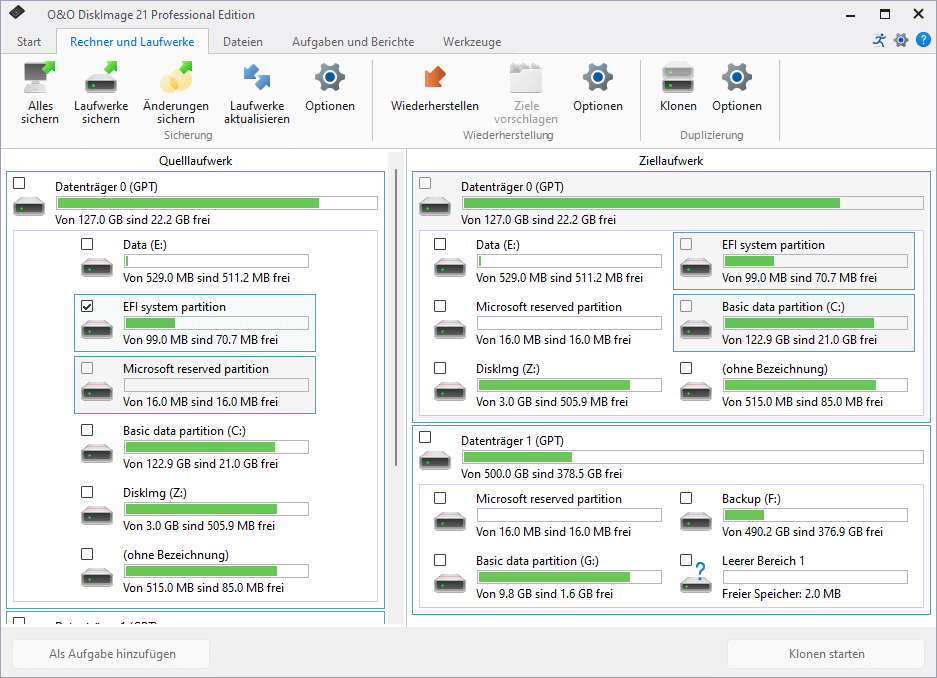Uncheck source EFI system partition checkbox
Screen dimensions: 937x678
click(x=87, y=306)
